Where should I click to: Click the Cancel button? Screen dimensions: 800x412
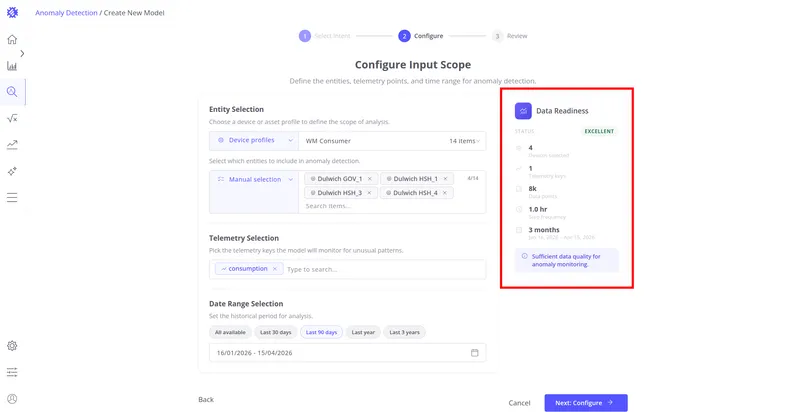pos(519,403)
